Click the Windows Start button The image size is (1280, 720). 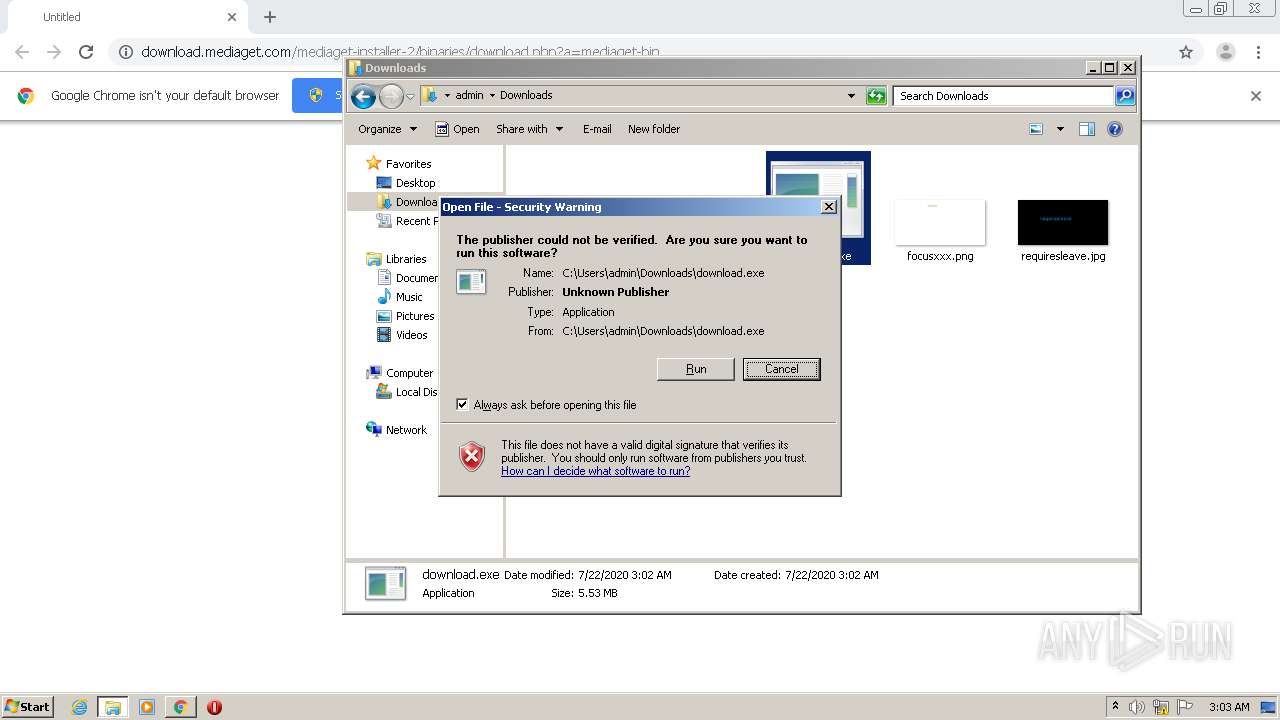coord(28,706)
